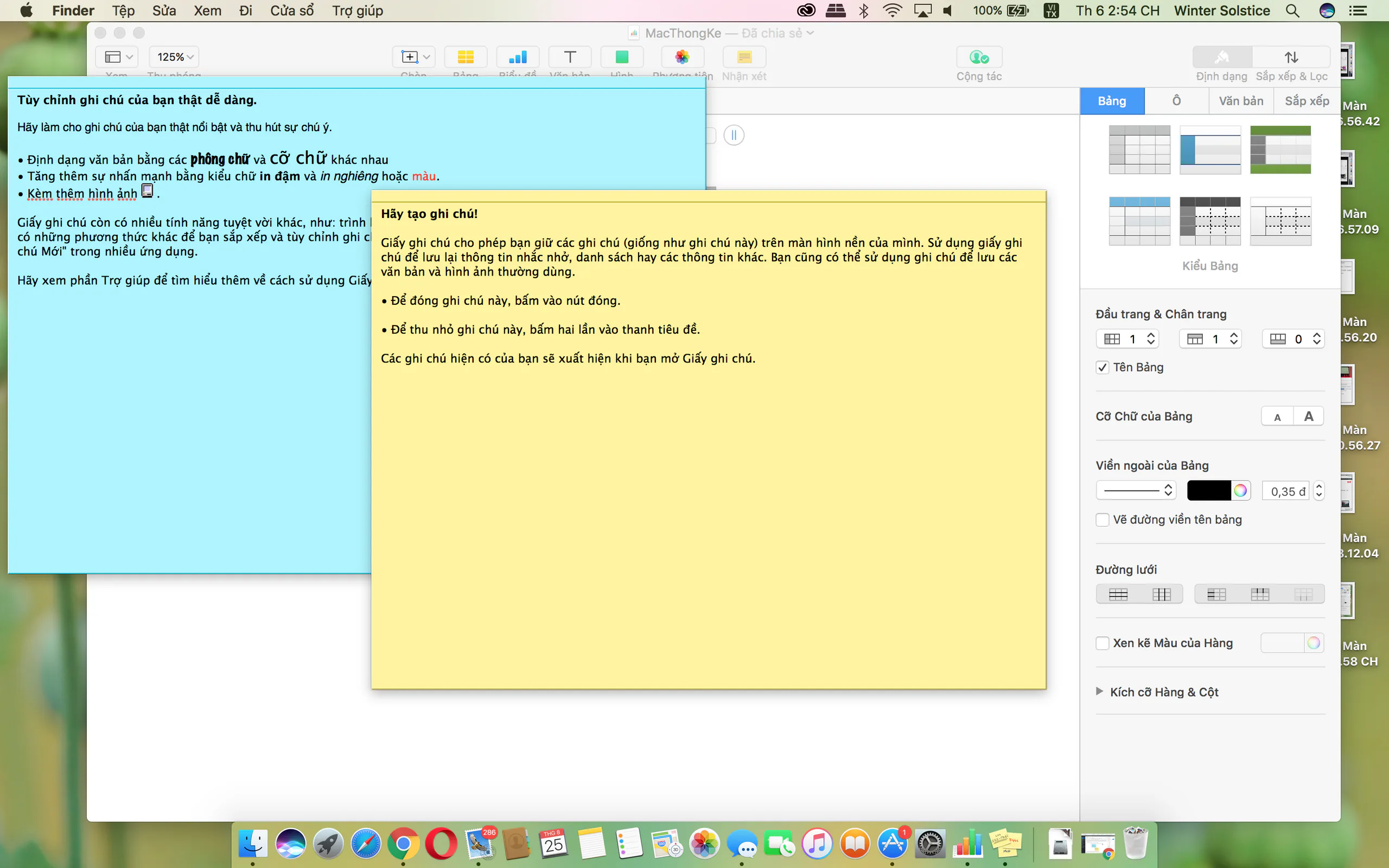
Task: Open color wheel beside outline color
Action: [x=1240, y=490]
